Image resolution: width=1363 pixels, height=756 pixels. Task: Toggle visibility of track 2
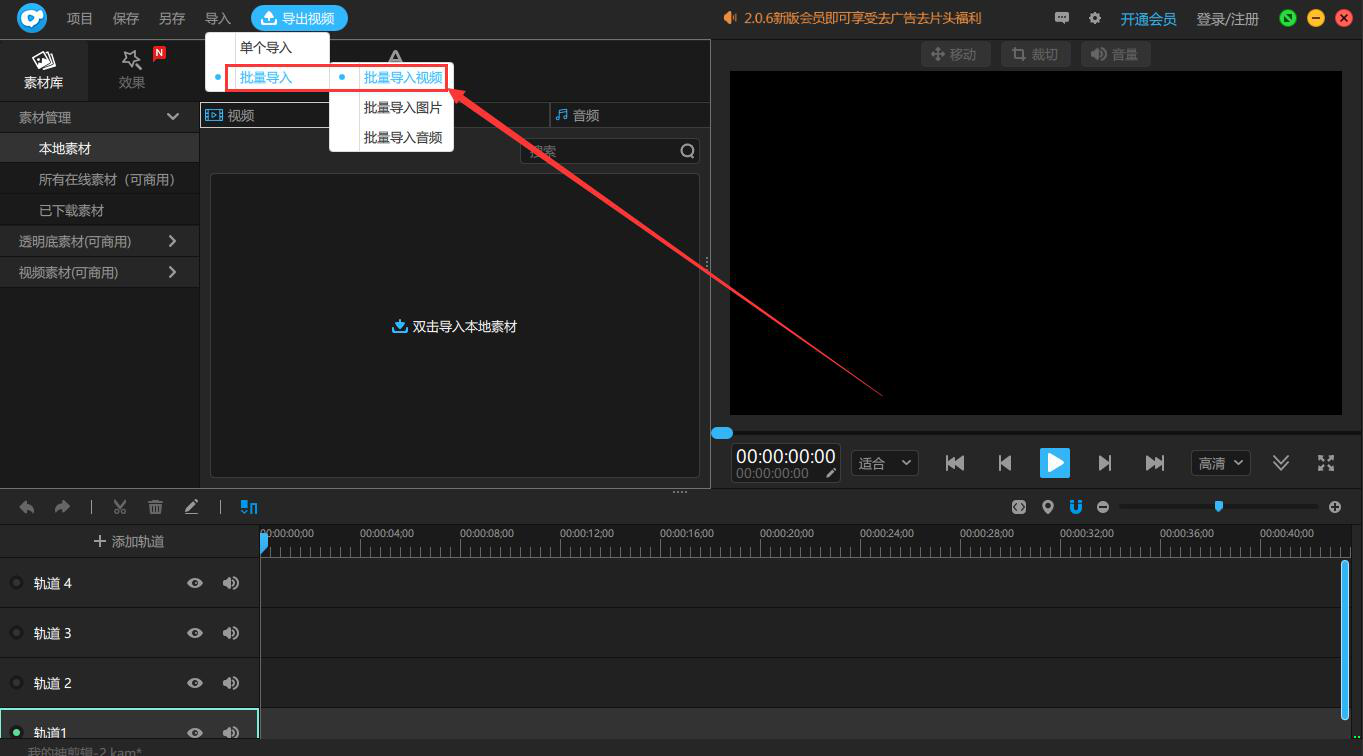pyautogui.click(x=195, y=683)
